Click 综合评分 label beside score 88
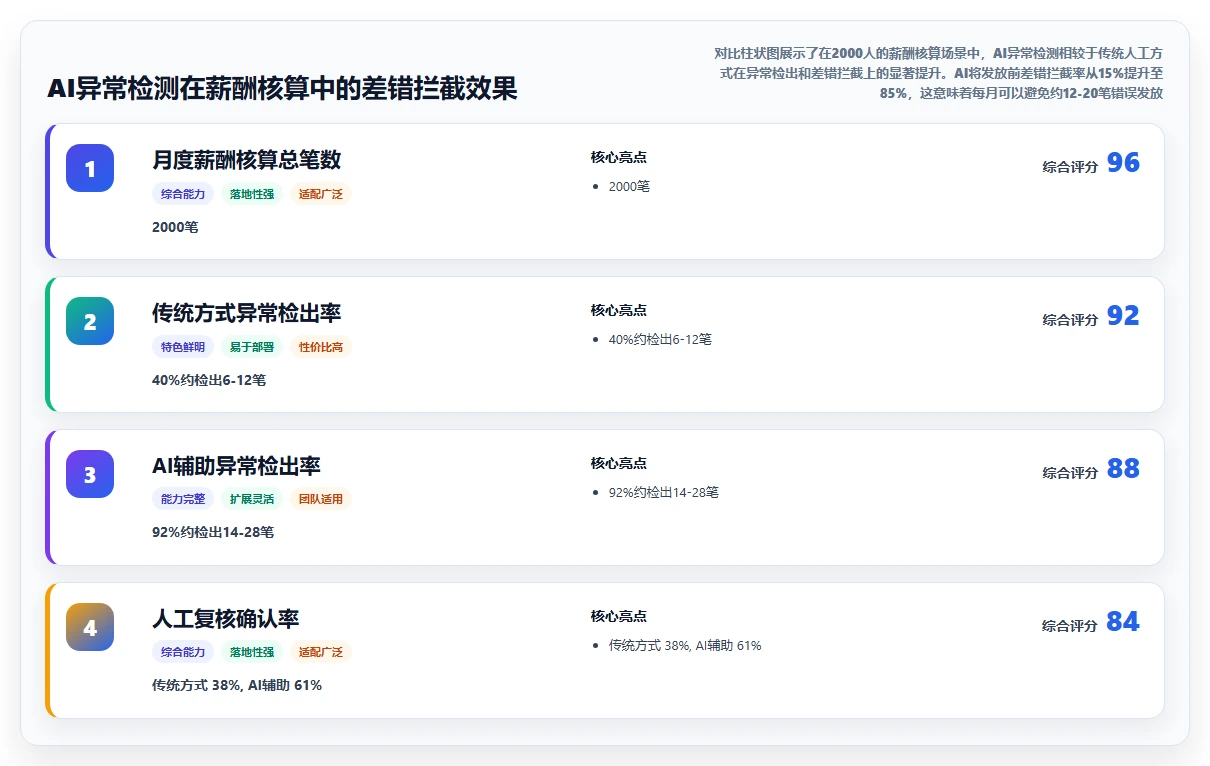 1070,473
